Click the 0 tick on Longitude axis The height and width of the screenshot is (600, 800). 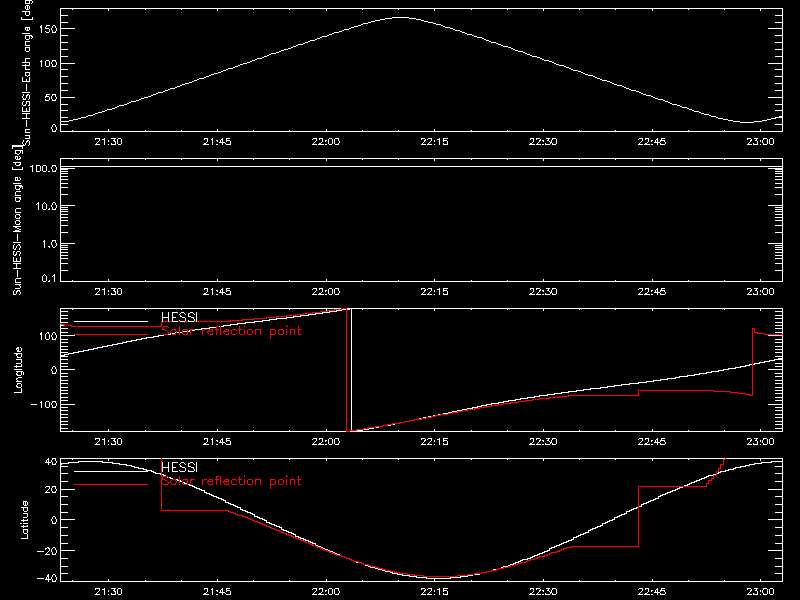(54, 370)
